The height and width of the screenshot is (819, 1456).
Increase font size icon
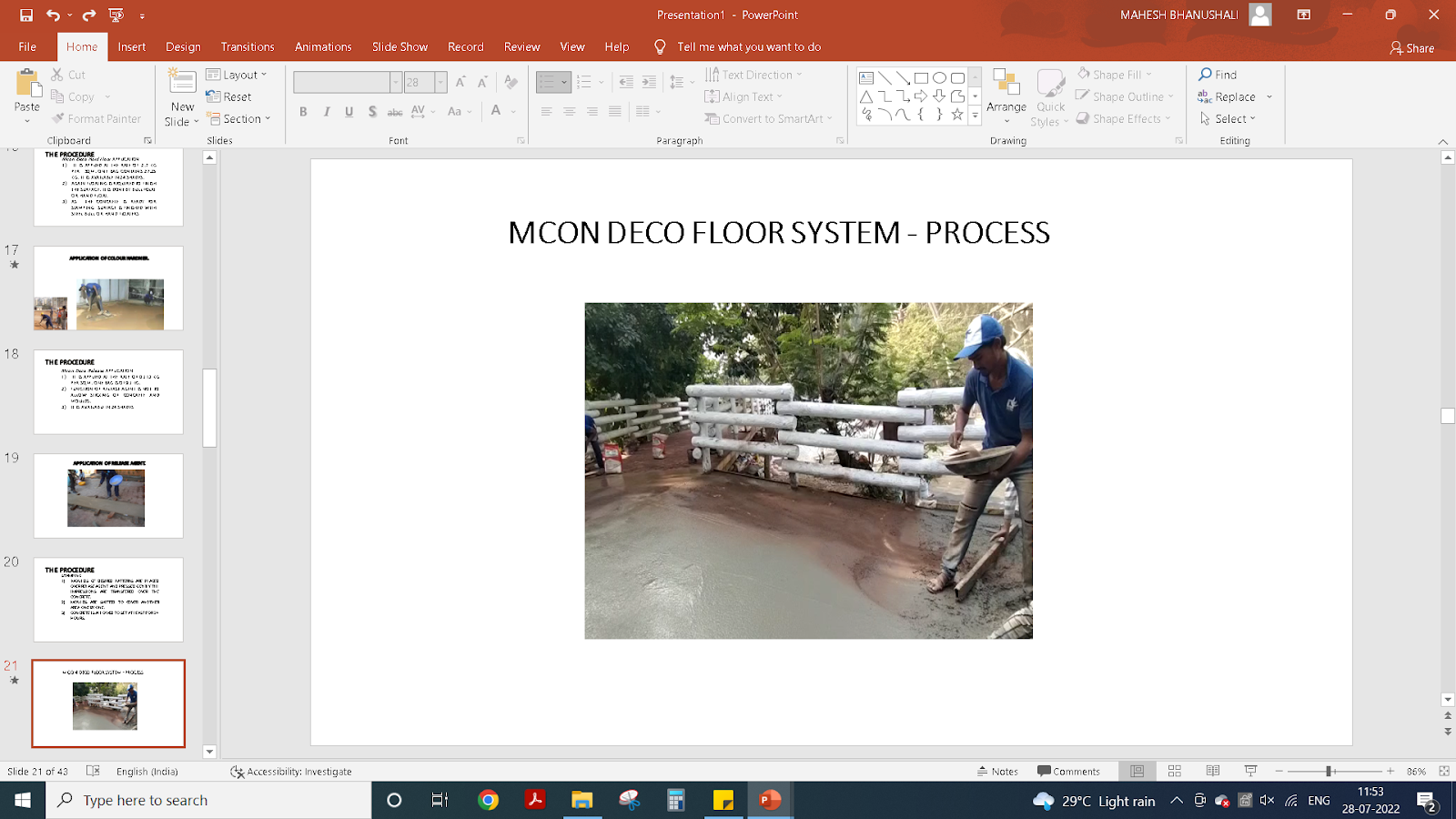tap(460, 82)
